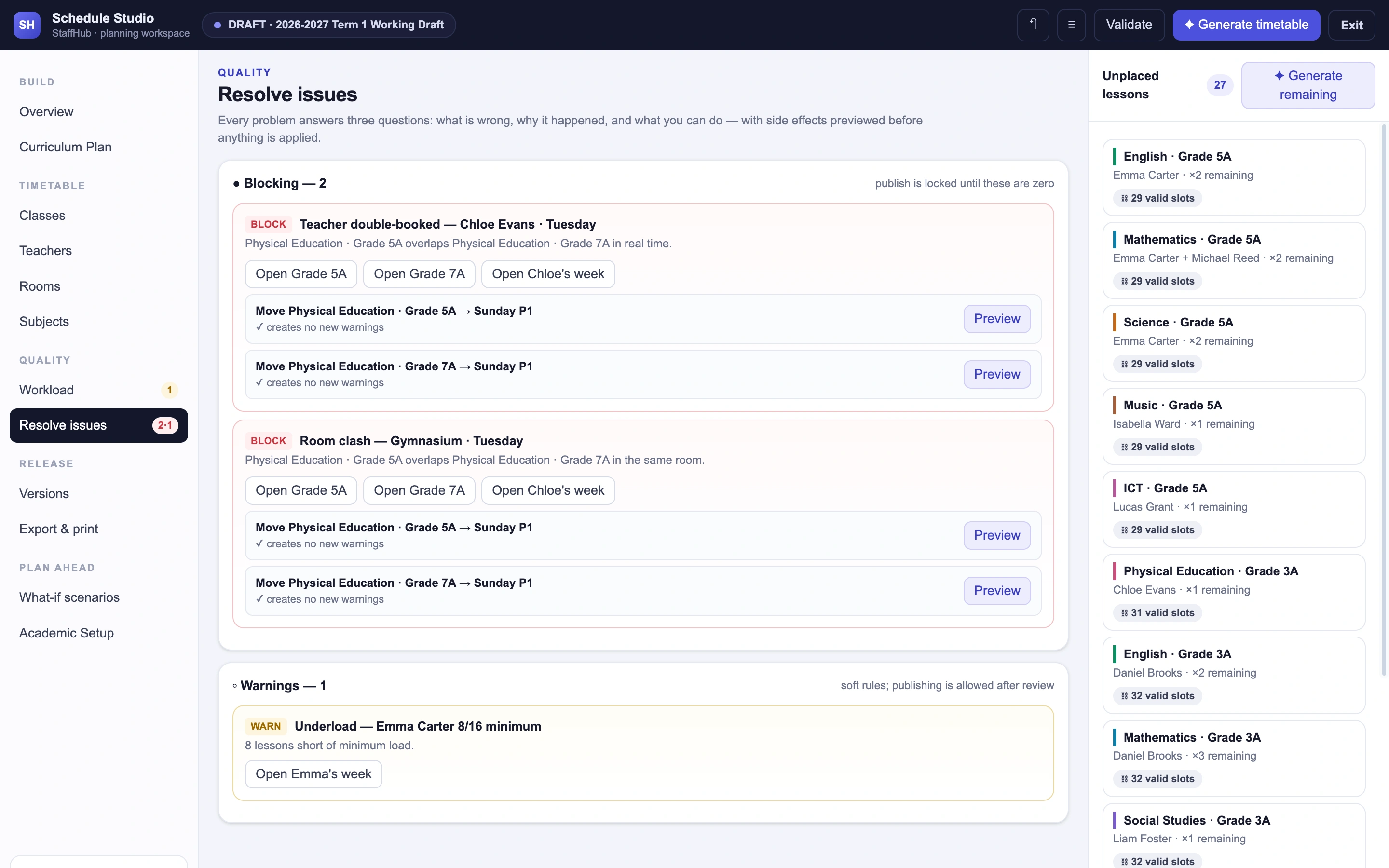Click 'Move Physical Education · Grade 5A → Sunday P1' in Room clash card
This screenshot has width=1389, height=868.
pos(394,528)
